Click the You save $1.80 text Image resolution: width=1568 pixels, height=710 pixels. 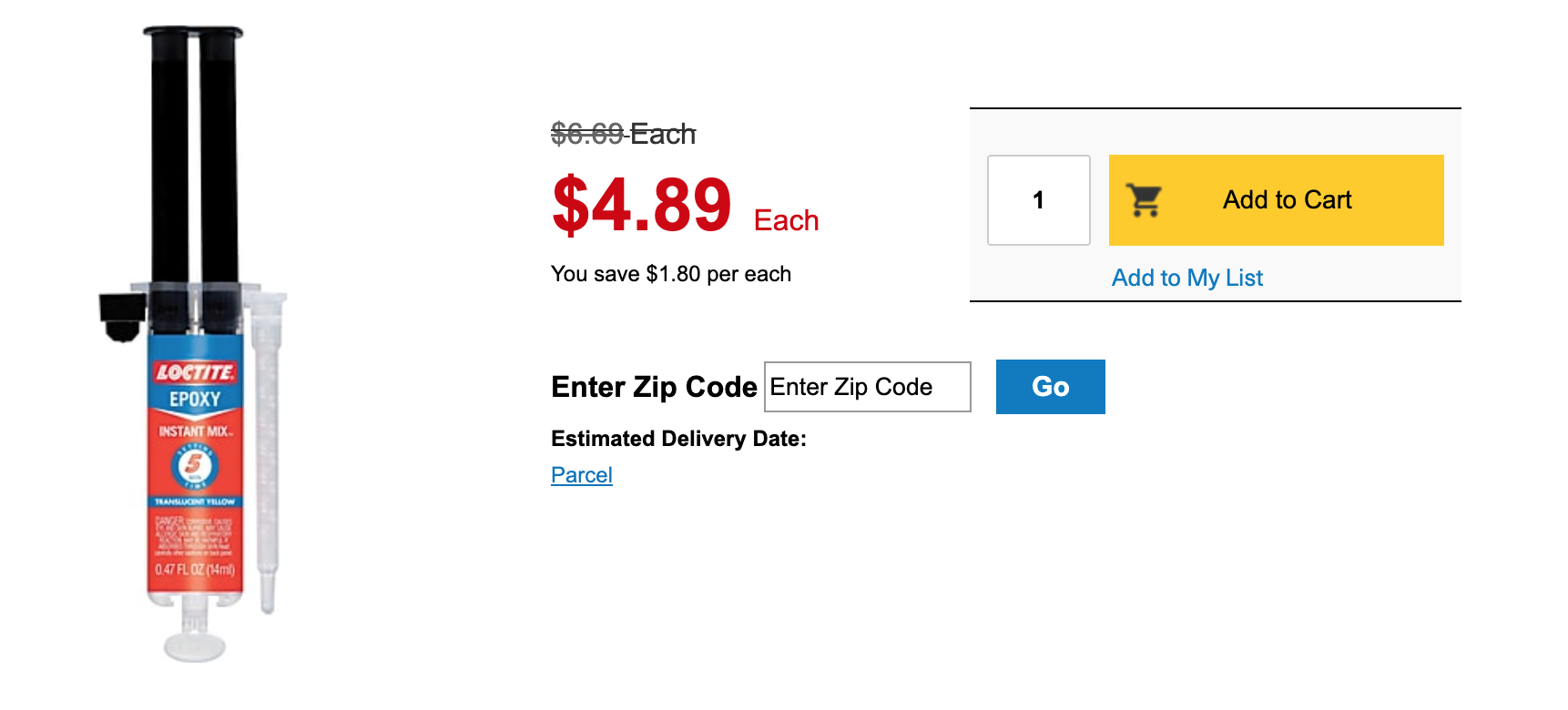click(x=670, y=274)
